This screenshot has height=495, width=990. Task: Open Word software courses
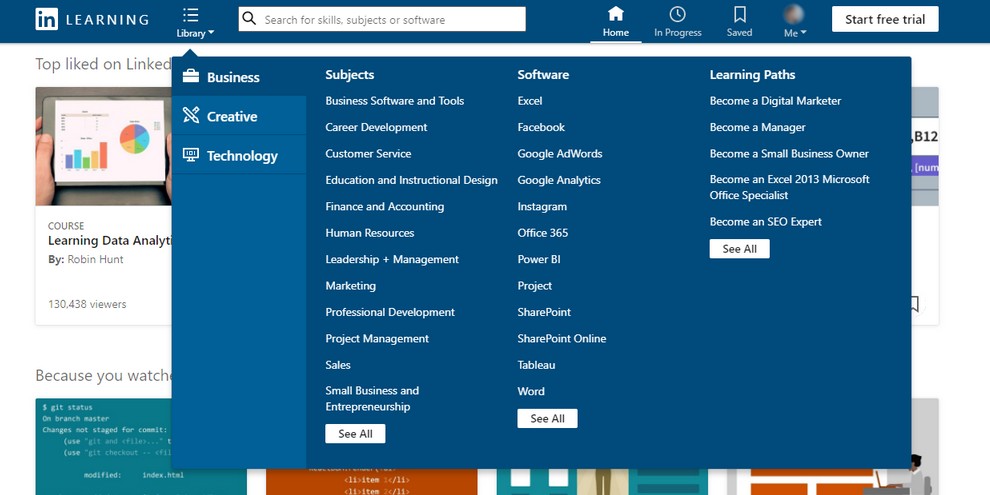pos(531,391)
